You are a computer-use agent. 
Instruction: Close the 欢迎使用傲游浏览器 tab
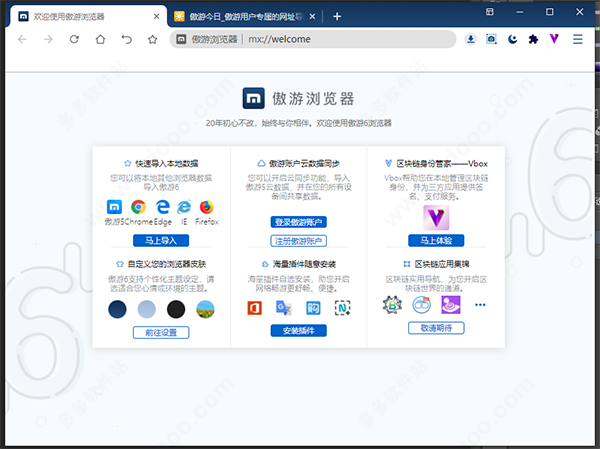pos(157,16)
